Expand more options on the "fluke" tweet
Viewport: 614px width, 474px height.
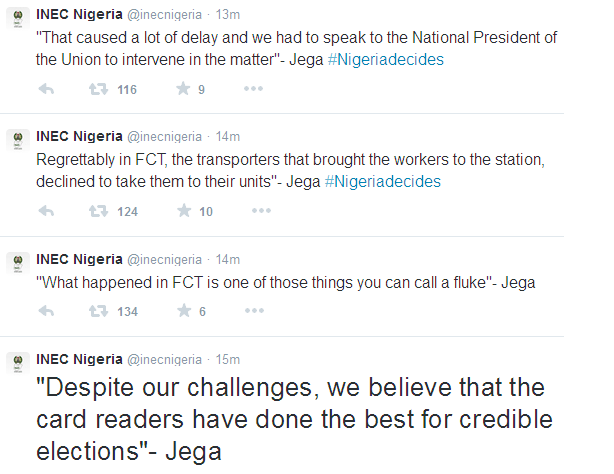pyautogui.click(x=255, y=312)
